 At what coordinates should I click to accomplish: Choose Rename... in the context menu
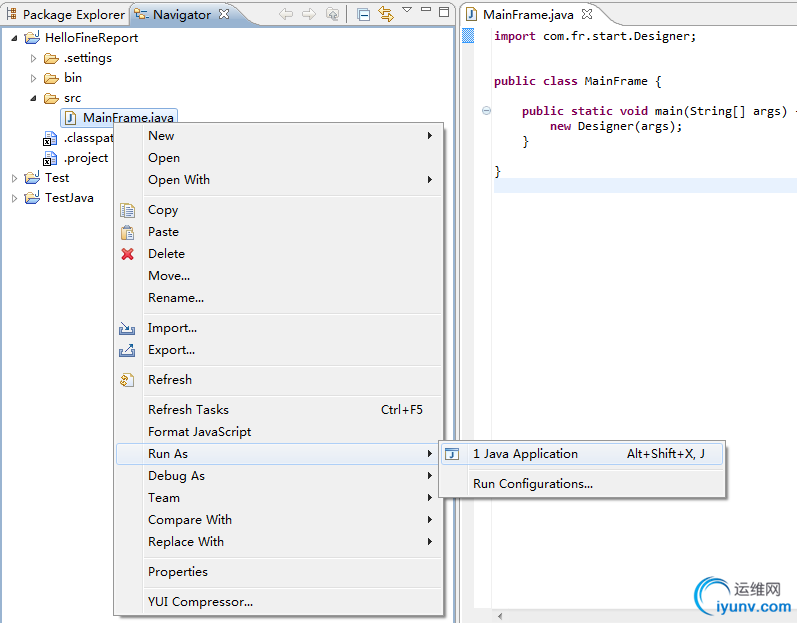280,298
